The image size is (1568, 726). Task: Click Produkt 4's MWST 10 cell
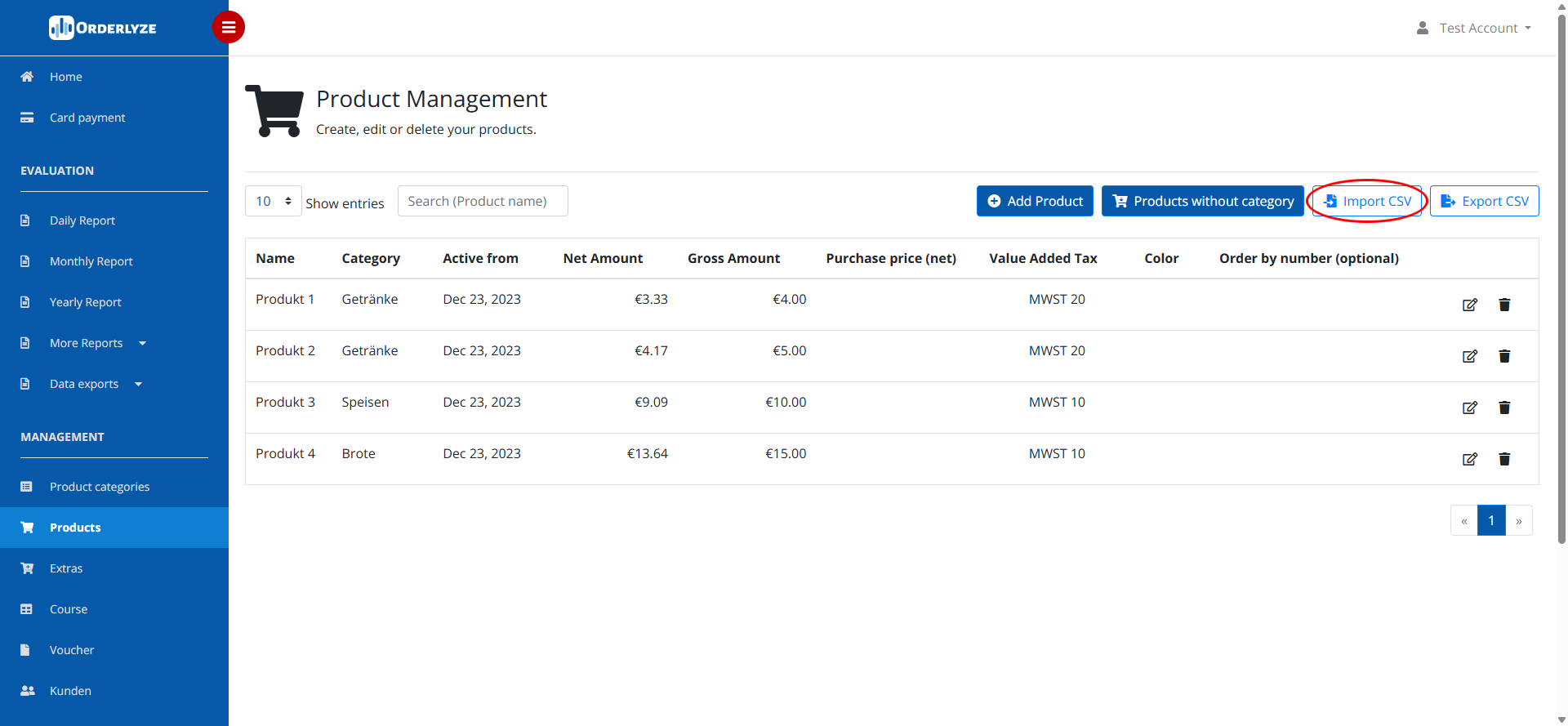1057,453
